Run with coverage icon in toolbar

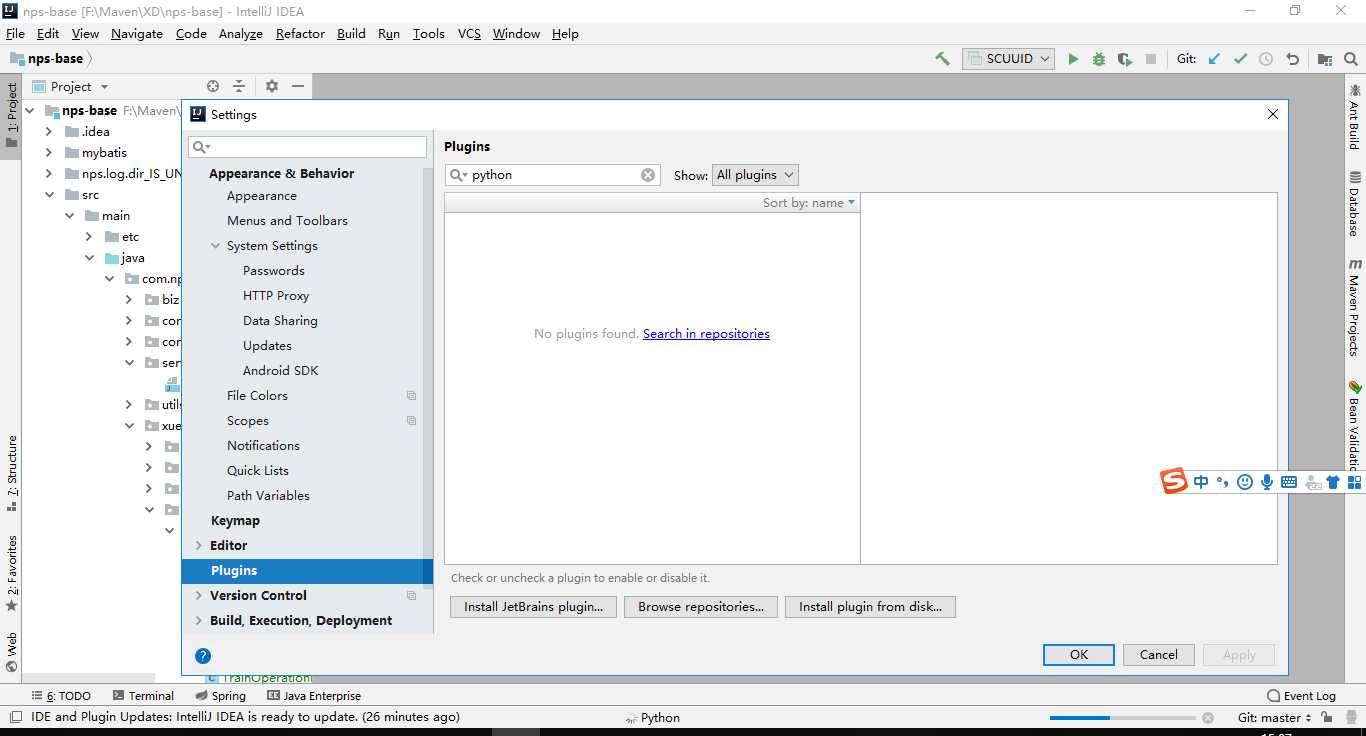(x=1125, y=59)
